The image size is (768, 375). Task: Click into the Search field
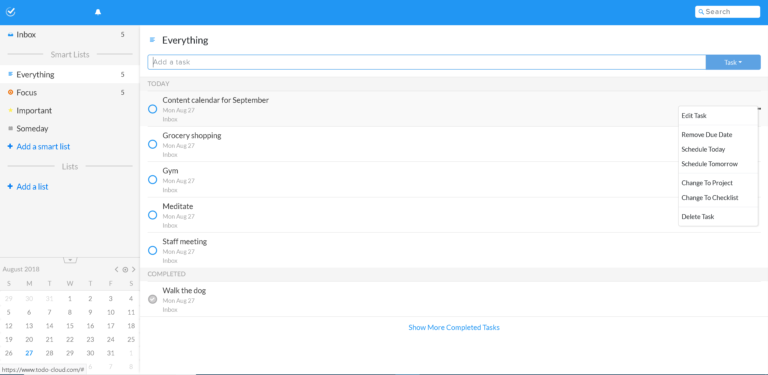727,12
